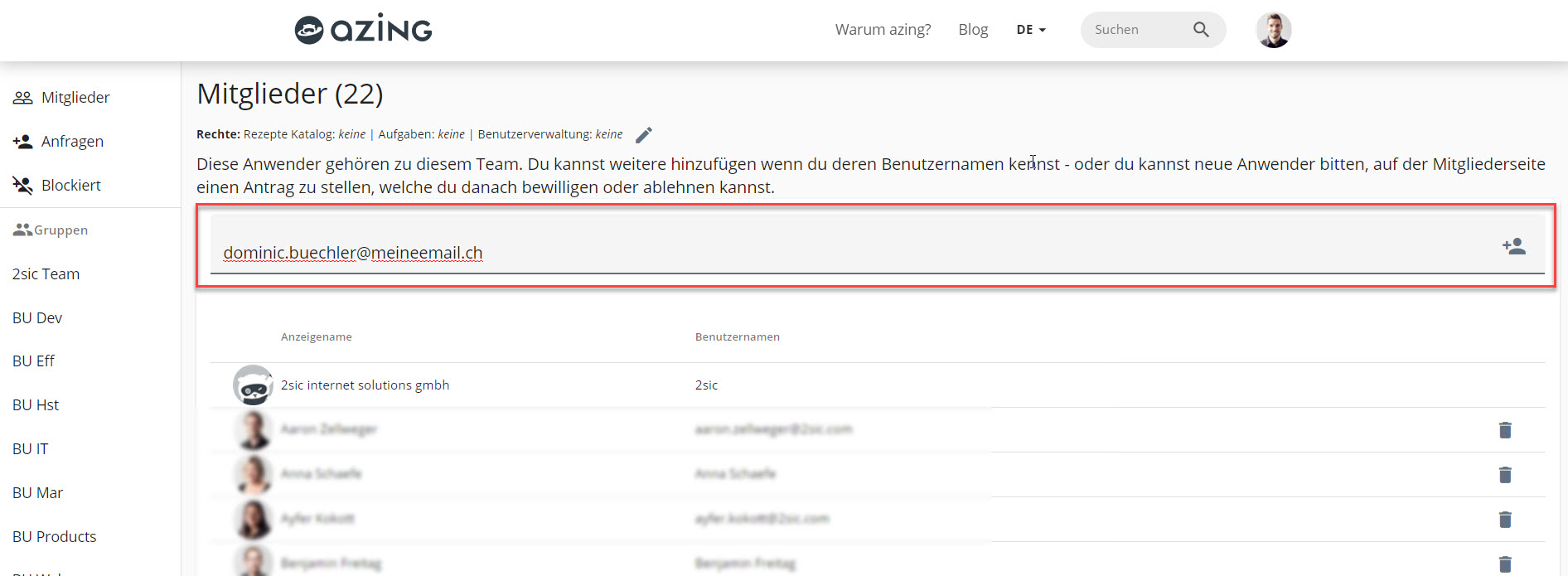
Task: Open the Warum azing? link
Action: [883, 30]
